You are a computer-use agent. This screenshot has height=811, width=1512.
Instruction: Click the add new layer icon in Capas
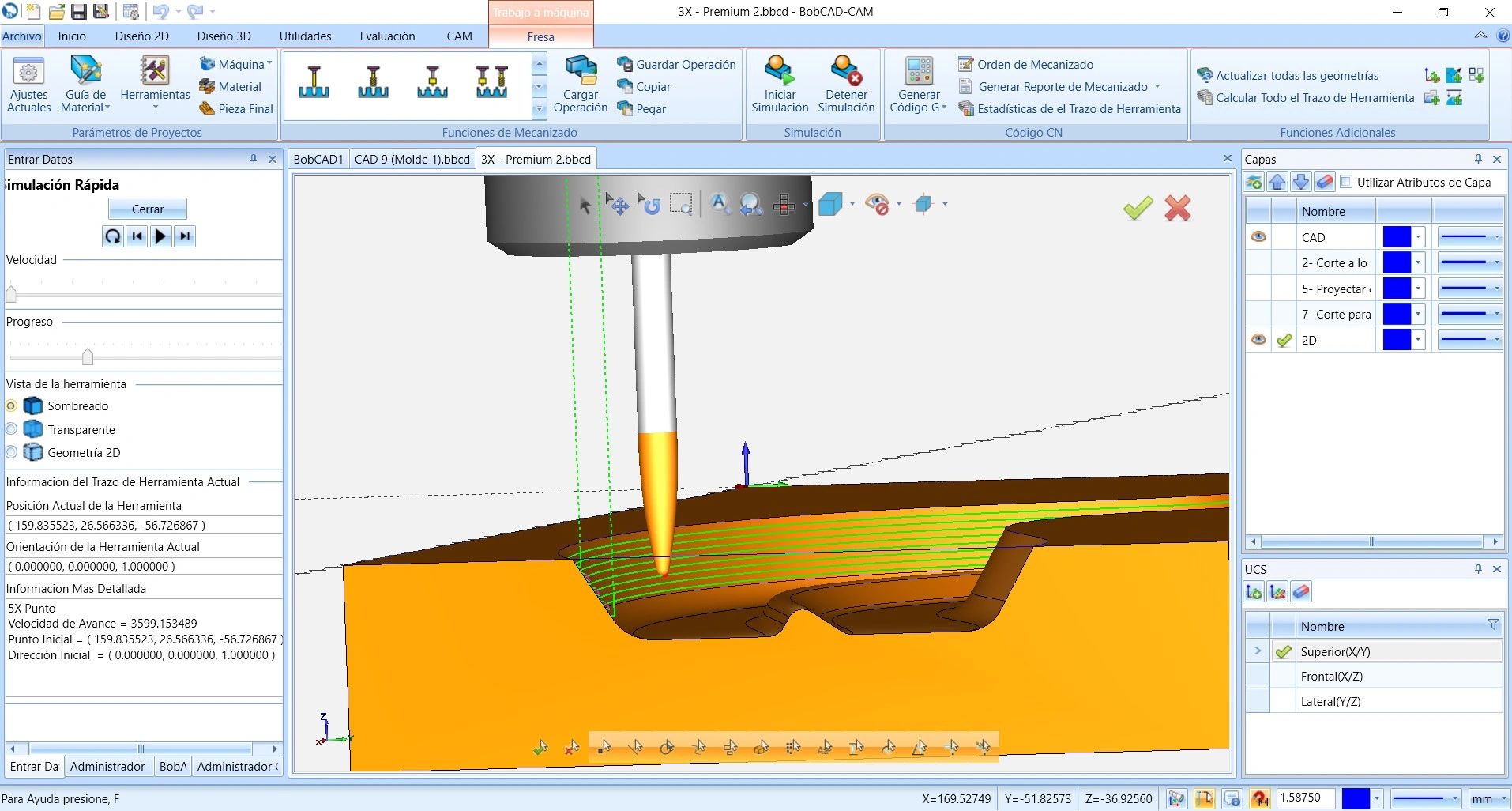(x=1254, y=181)
